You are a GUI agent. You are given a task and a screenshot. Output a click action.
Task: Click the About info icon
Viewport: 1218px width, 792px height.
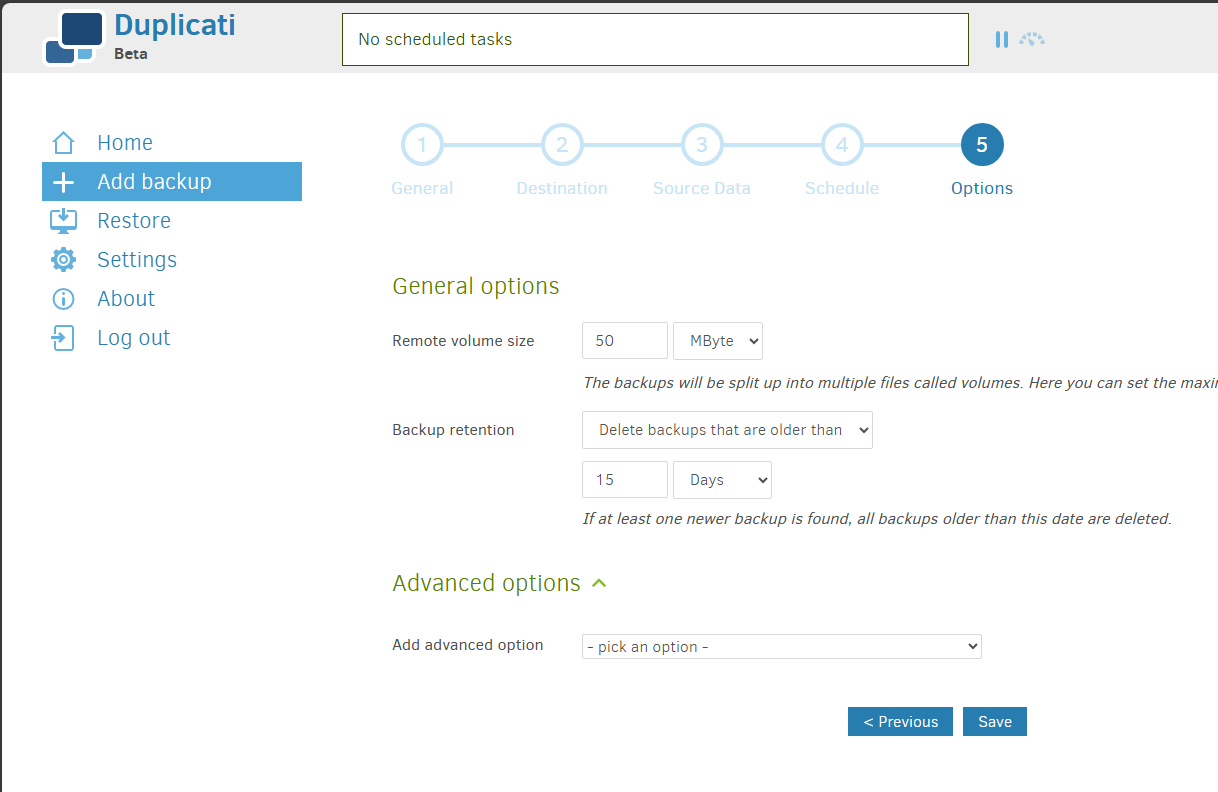pos(63,298)
